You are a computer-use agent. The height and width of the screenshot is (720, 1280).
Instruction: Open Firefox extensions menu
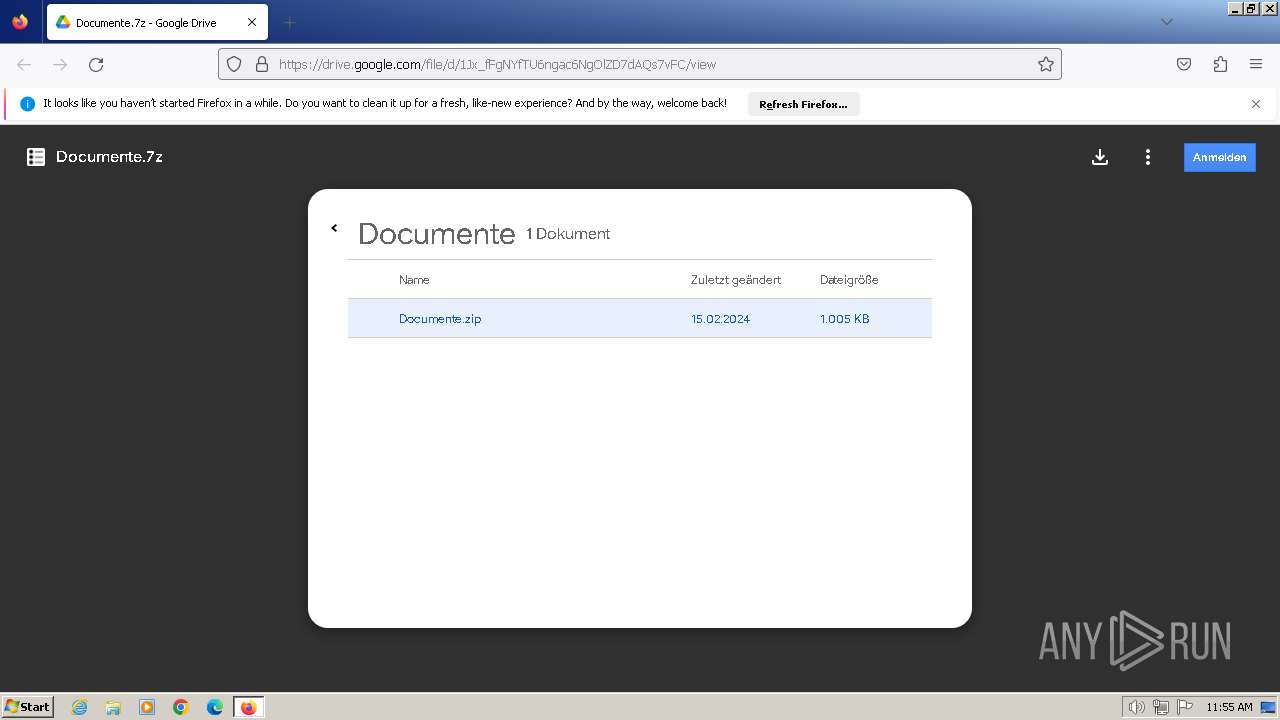[x=1220, y=64]
